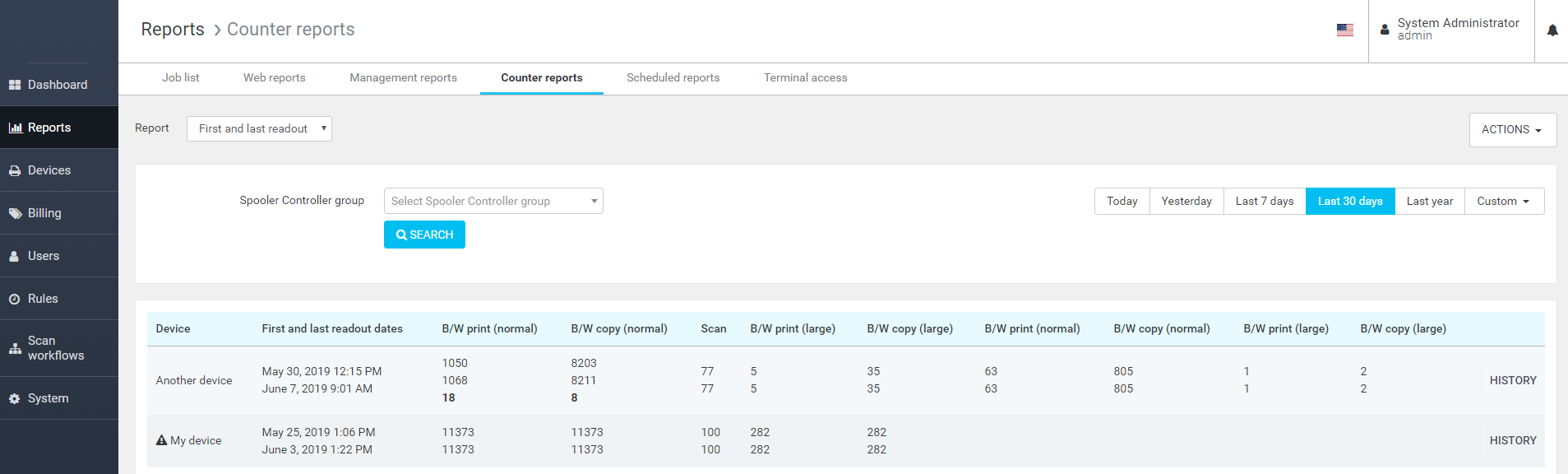Click the Users person icon
Viewport: 1568px width, 474px height.
click(15, 256)
